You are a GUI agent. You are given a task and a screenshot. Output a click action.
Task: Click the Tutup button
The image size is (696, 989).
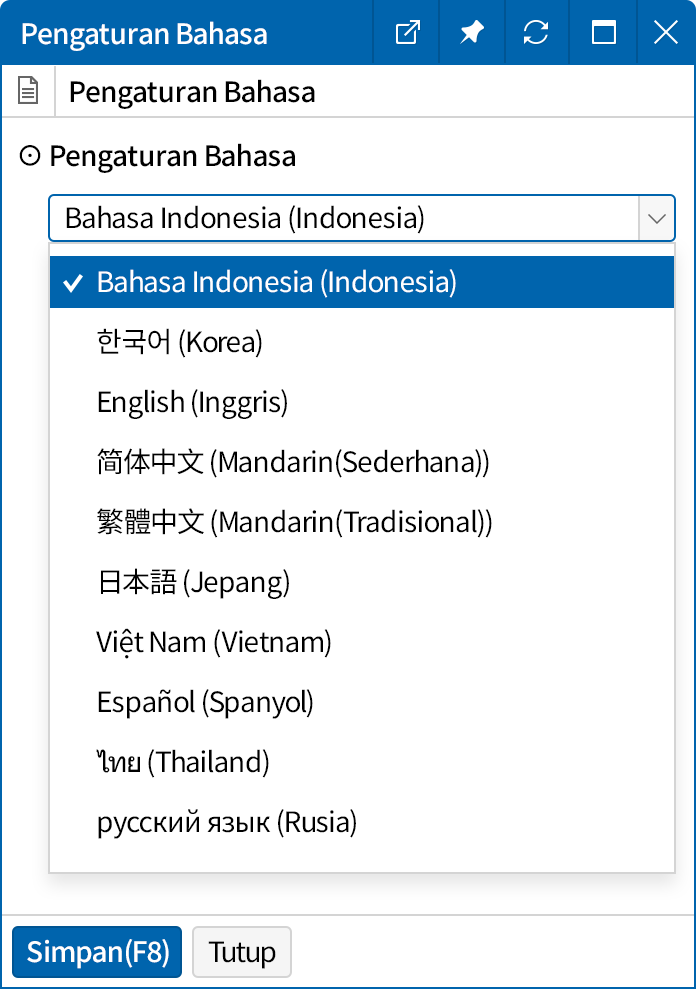[241, 951]
